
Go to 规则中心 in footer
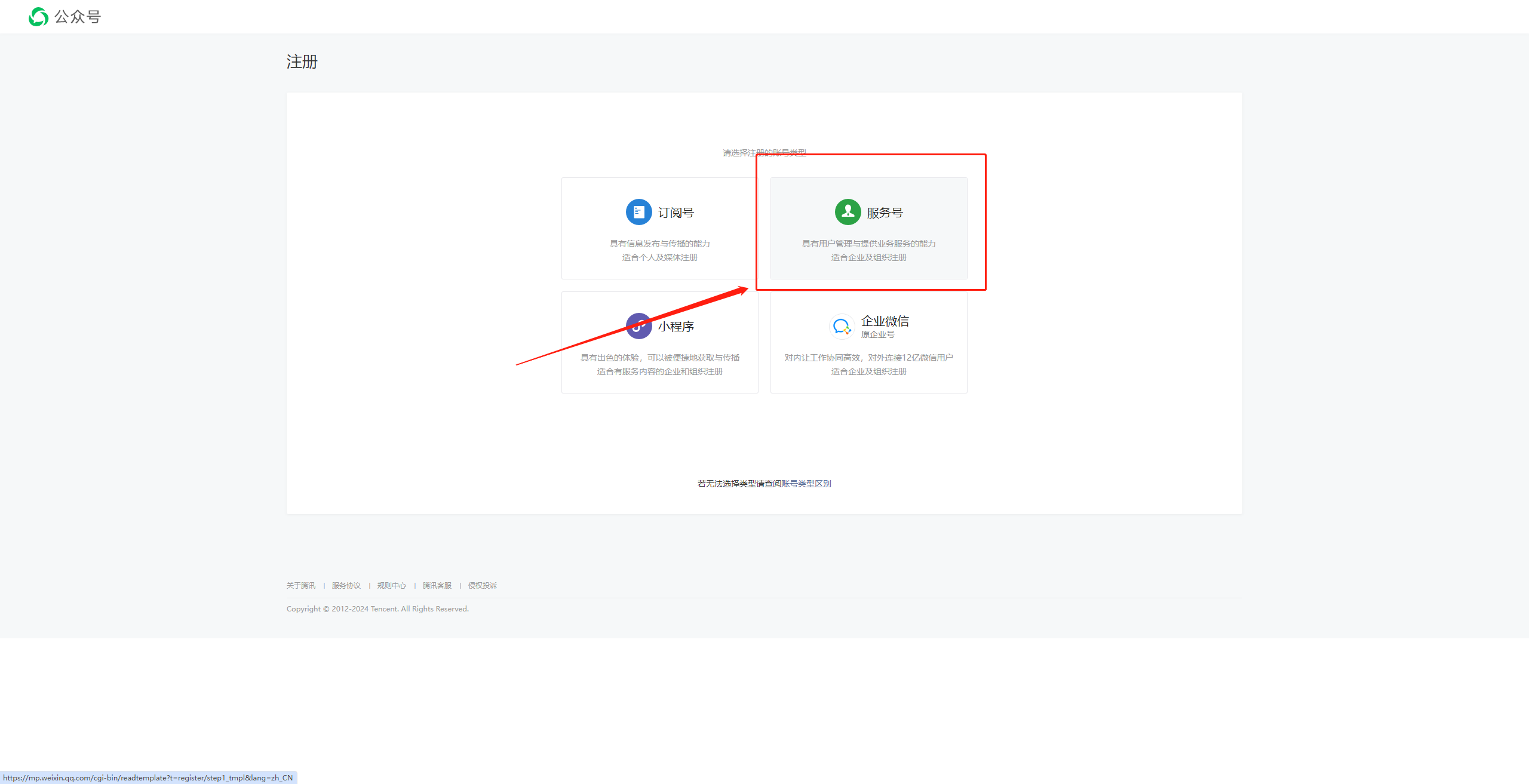[x=391, y=586]
